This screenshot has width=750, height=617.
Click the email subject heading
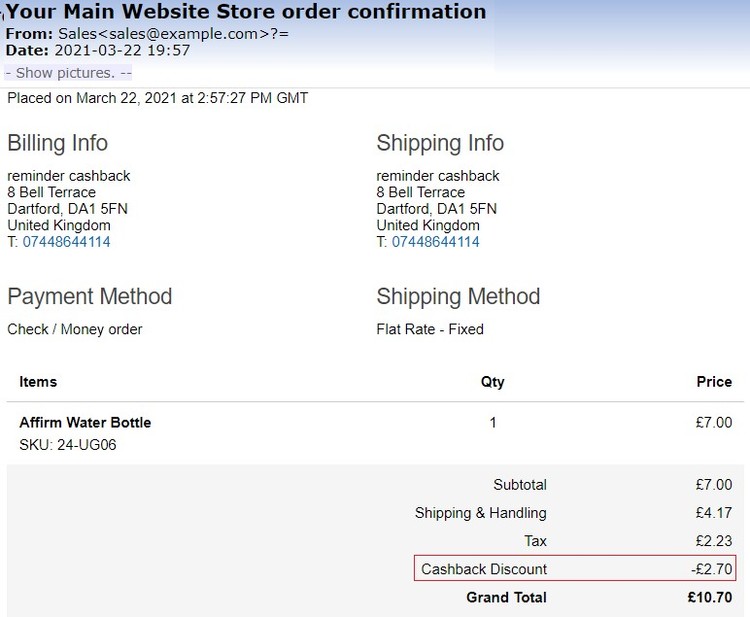(x=246, y=12)
